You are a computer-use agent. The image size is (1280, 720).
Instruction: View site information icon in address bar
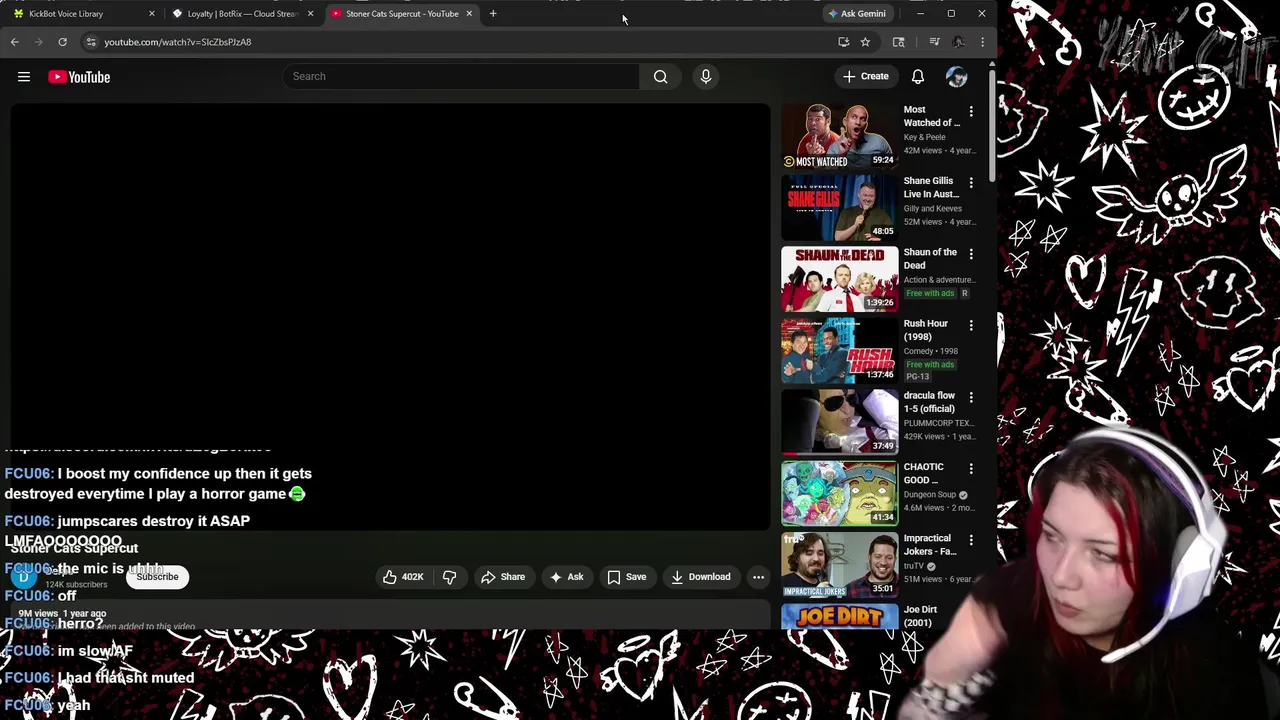(x=91, y=42)
